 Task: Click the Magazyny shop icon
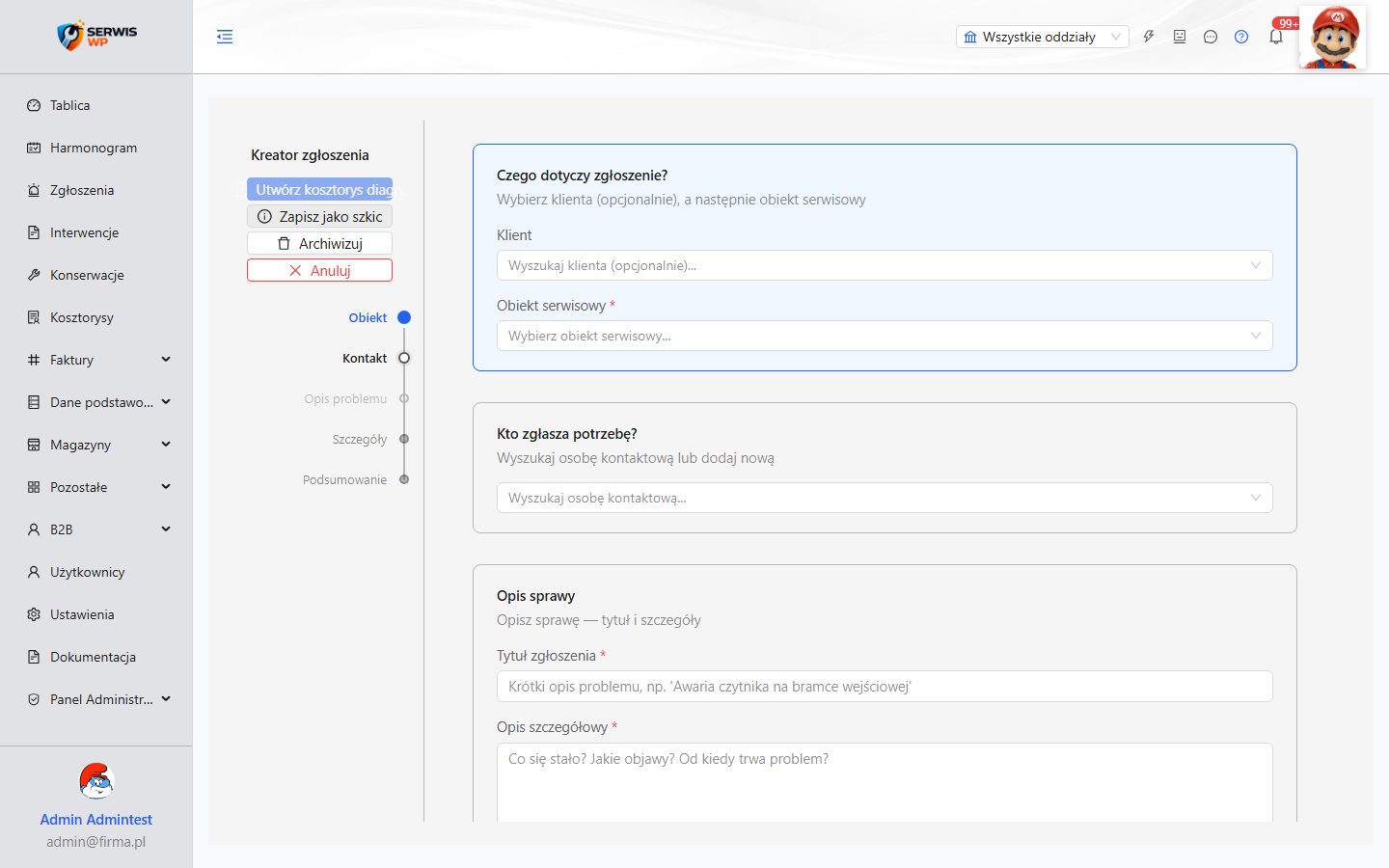[x=34, y=445]
